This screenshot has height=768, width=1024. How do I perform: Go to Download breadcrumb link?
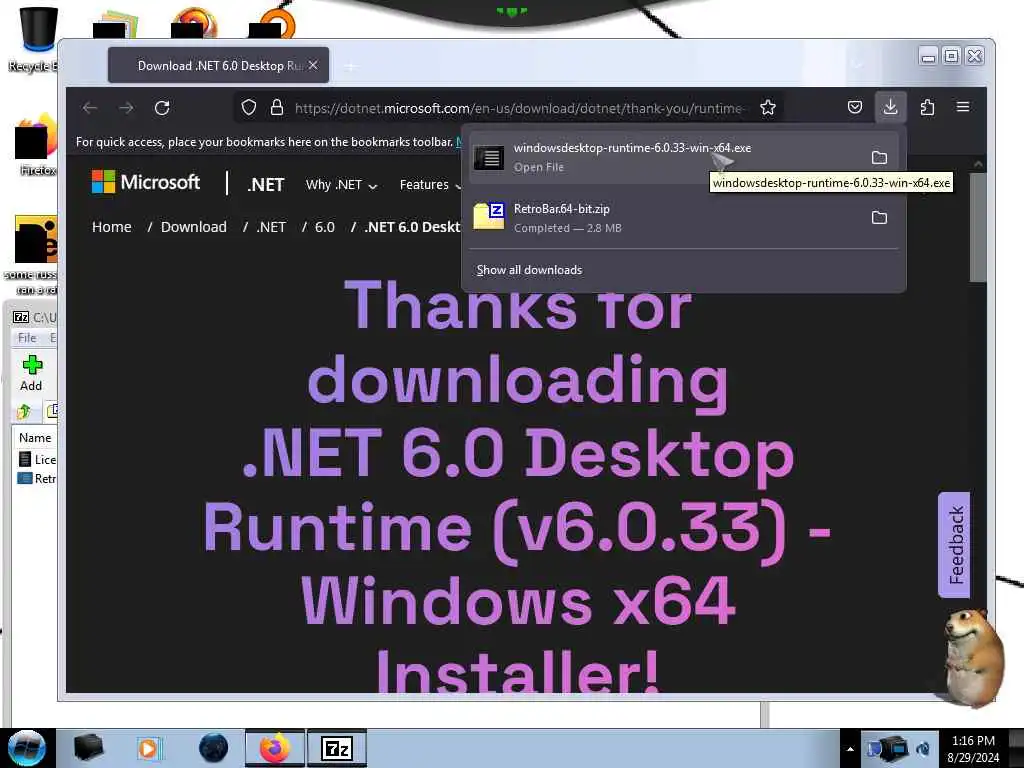pos(194,227)
